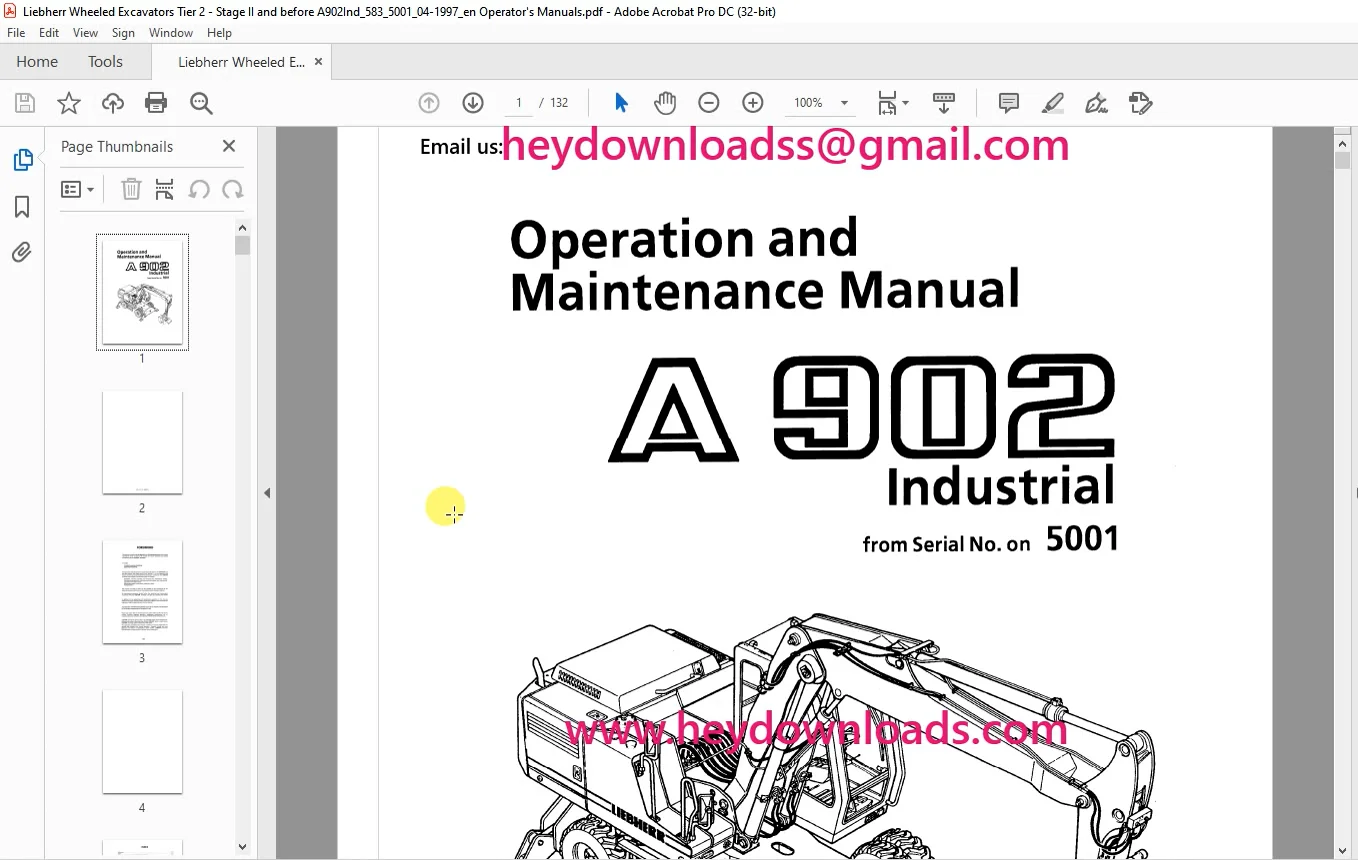Screen dimensions: 1358x860
Task: Rotate page counterclockwise
Action: click(x=199, y=190)
